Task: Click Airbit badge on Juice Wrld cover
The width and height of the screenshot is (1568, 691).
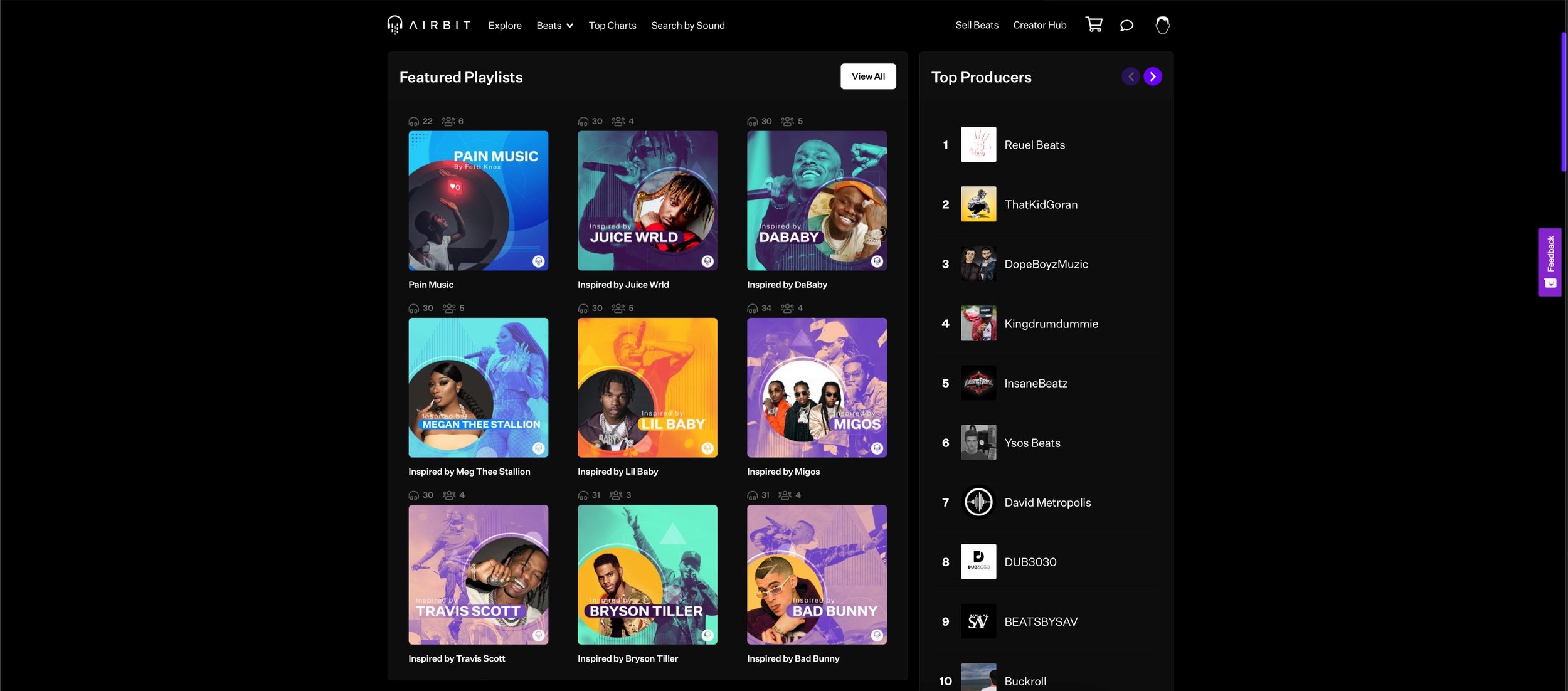Action: [x=707, y=261]
